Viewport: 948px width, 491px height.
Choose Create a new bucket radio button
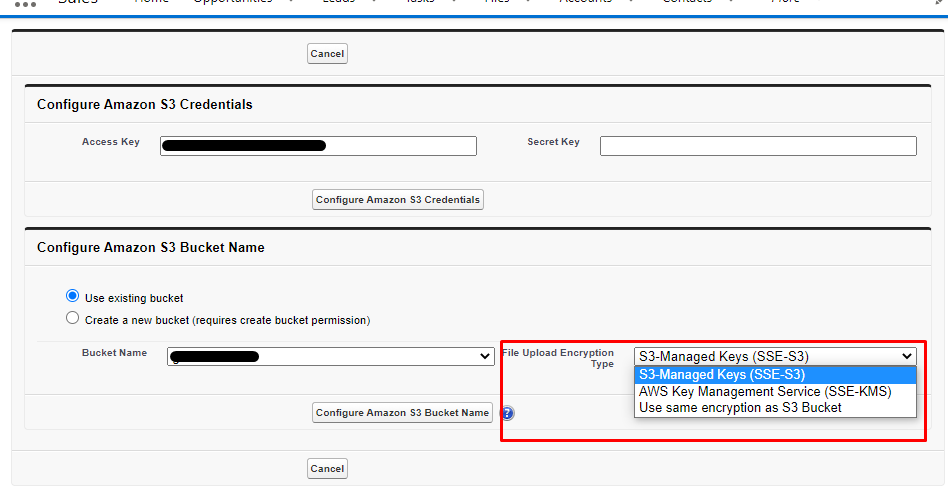point(72,319)
